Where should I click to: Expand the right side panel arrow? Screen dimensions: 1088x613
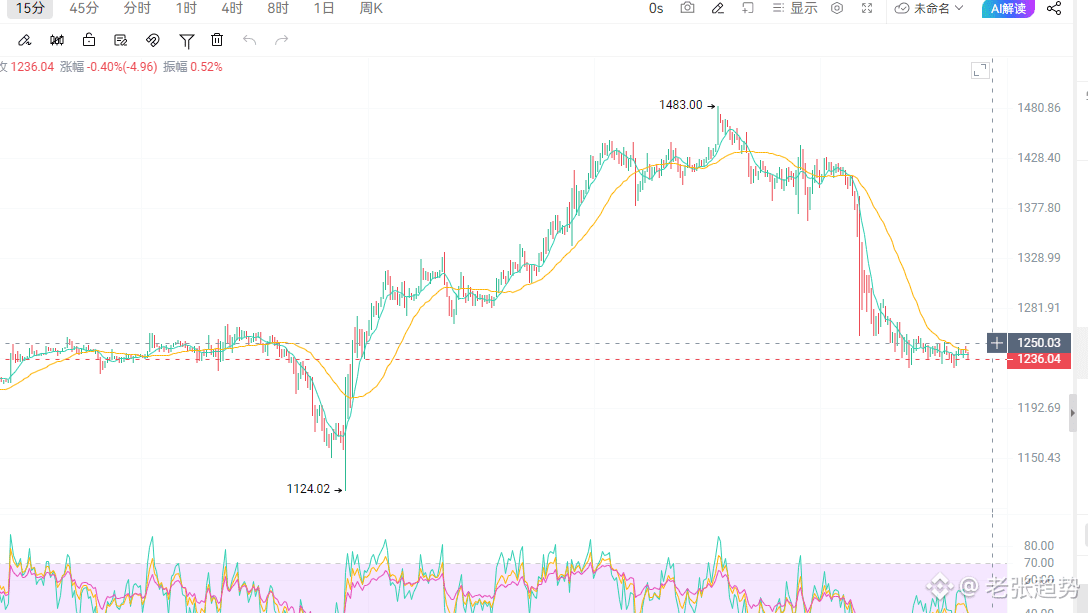(1073, 413)
